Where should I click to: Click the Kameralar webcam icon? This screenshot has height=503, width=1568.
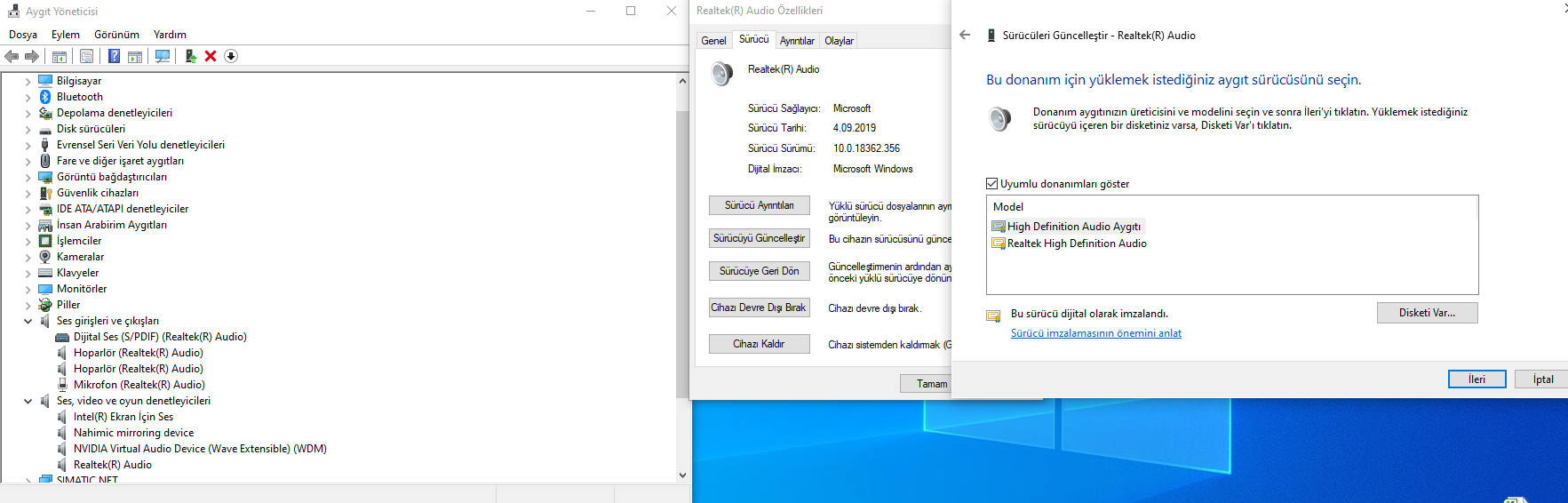45,257
